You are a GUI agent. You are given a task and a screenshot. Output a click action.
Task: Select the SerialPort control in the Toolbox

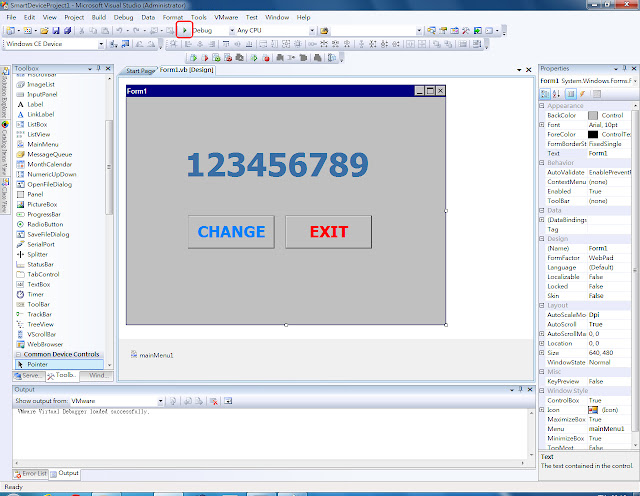(x=35, y=244)
